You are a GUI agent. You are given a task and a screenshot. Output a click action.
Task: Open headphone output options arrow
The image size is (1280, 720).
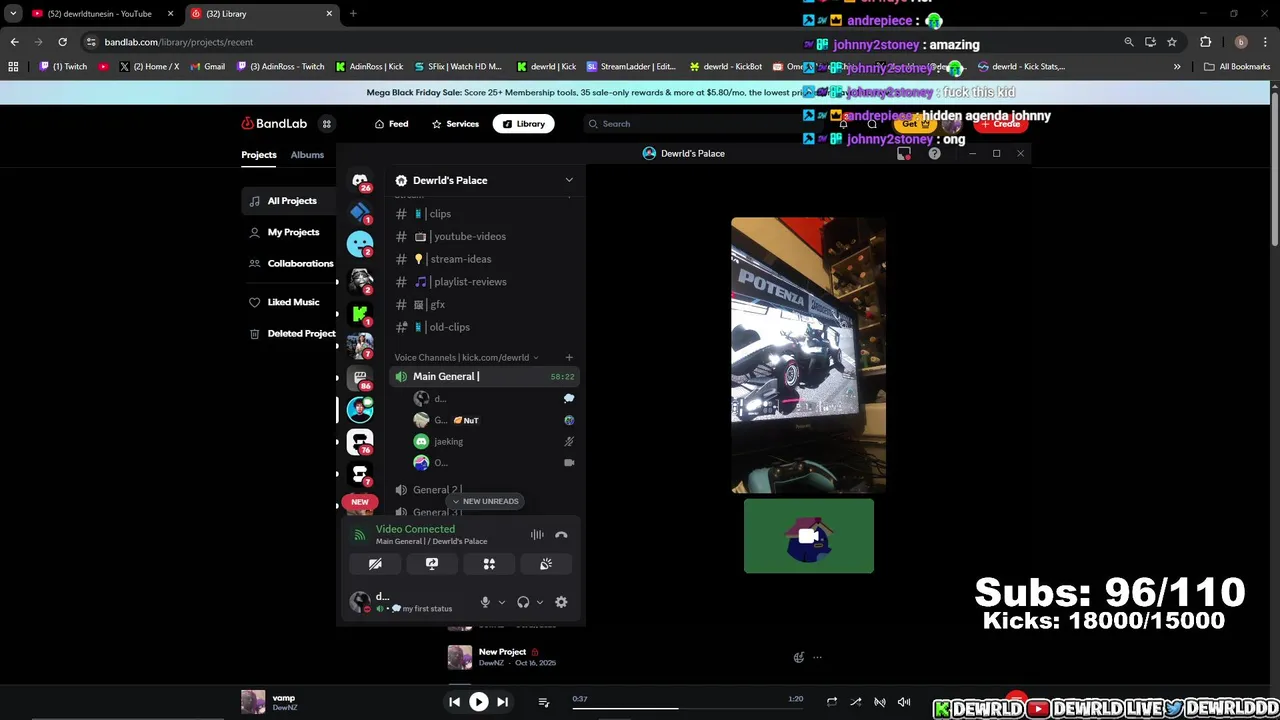coord(539,602)
